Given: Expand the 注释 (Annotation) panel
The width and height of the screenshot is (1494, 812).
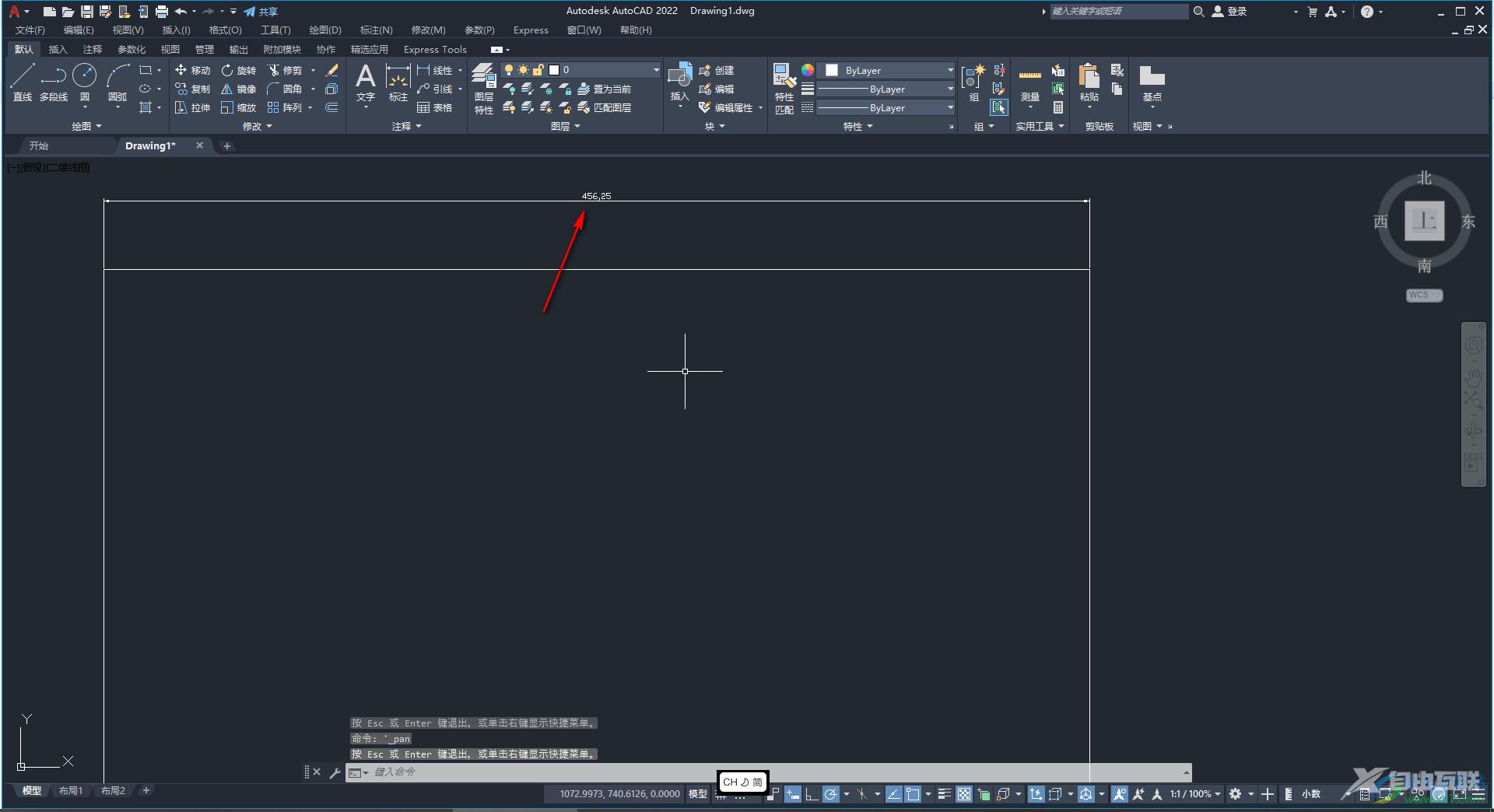Looking at the screenshot, I should pyautogui.click(x=406, y=126).
